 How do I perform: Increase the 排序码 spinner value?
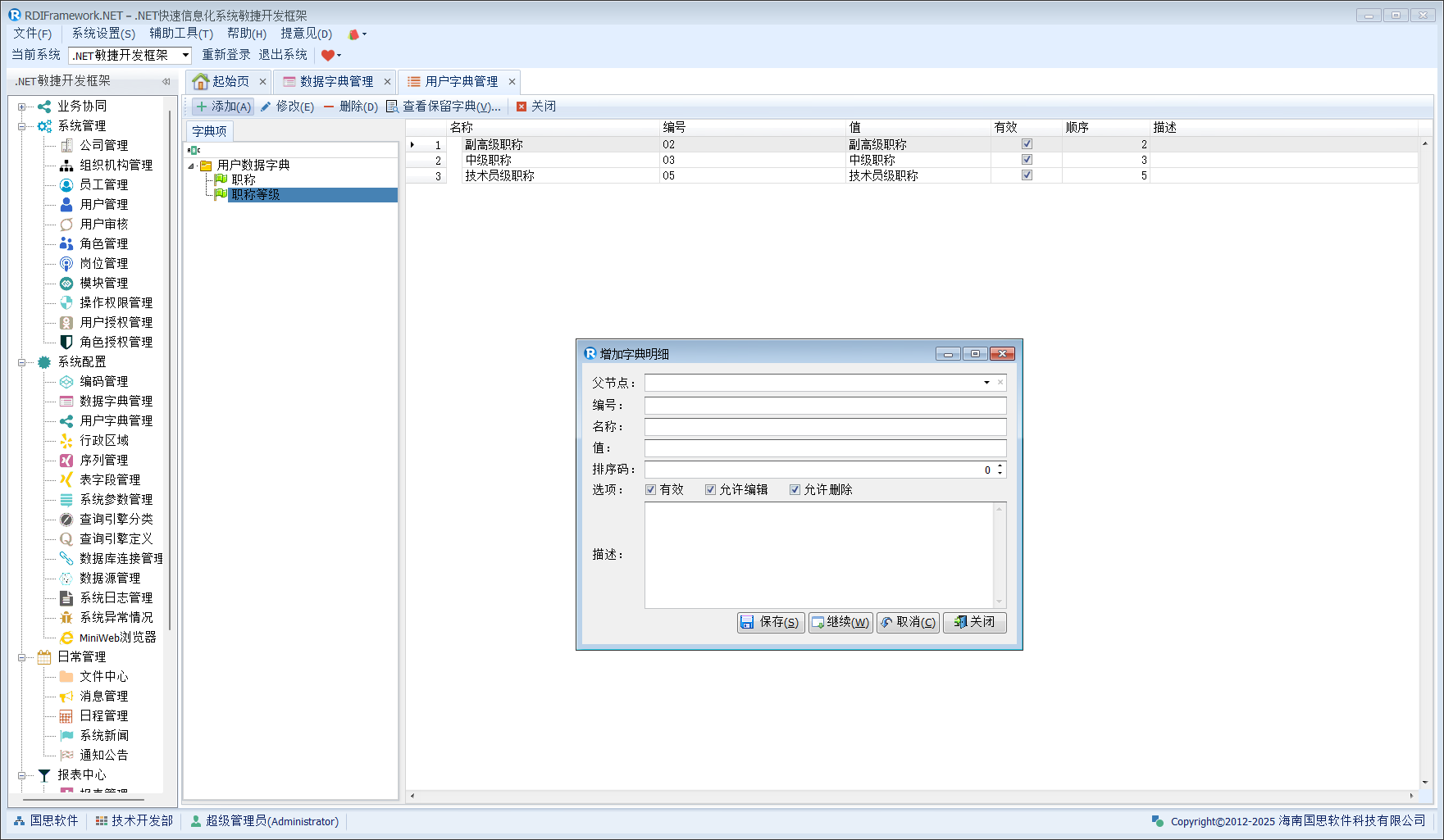point(1000,465)
